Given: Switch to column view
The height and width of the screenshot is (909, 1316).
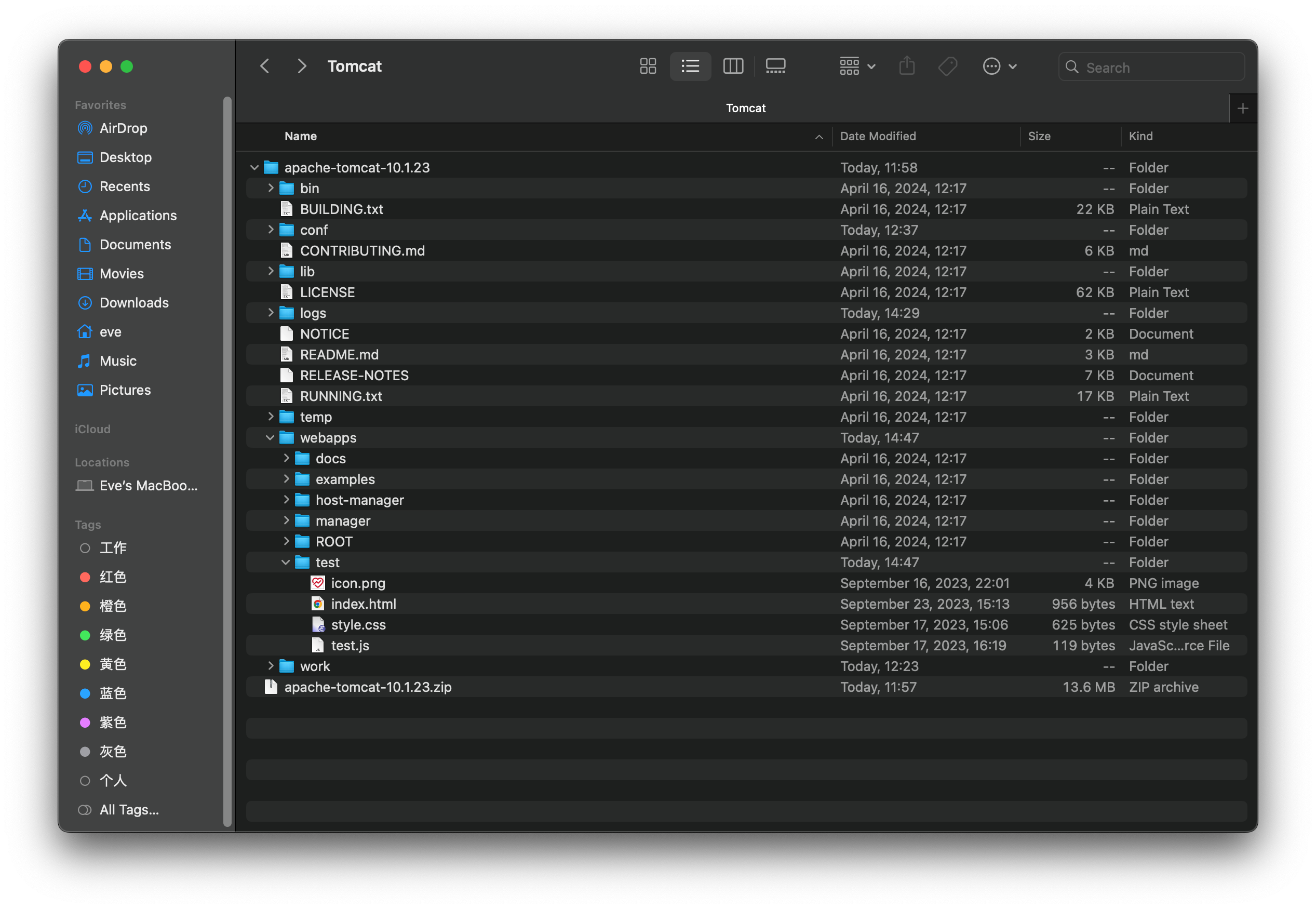Looking at the screenshot, I should [733, 66].
